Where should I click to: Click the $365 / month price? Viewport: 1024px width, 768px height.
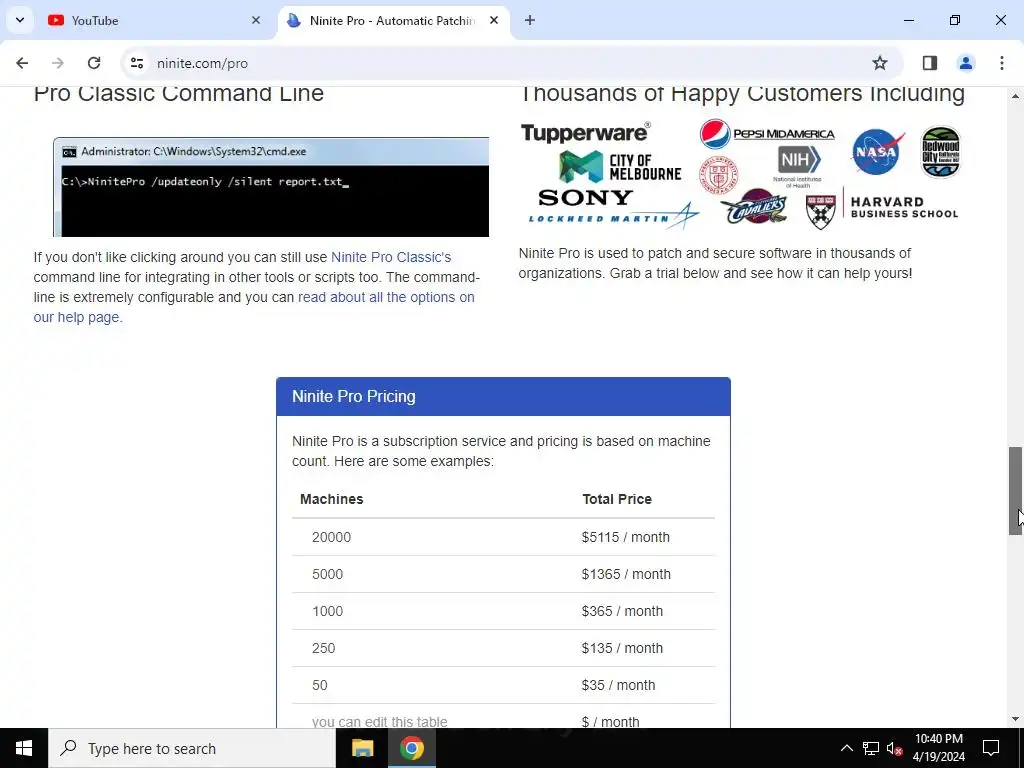pos(622,611)
